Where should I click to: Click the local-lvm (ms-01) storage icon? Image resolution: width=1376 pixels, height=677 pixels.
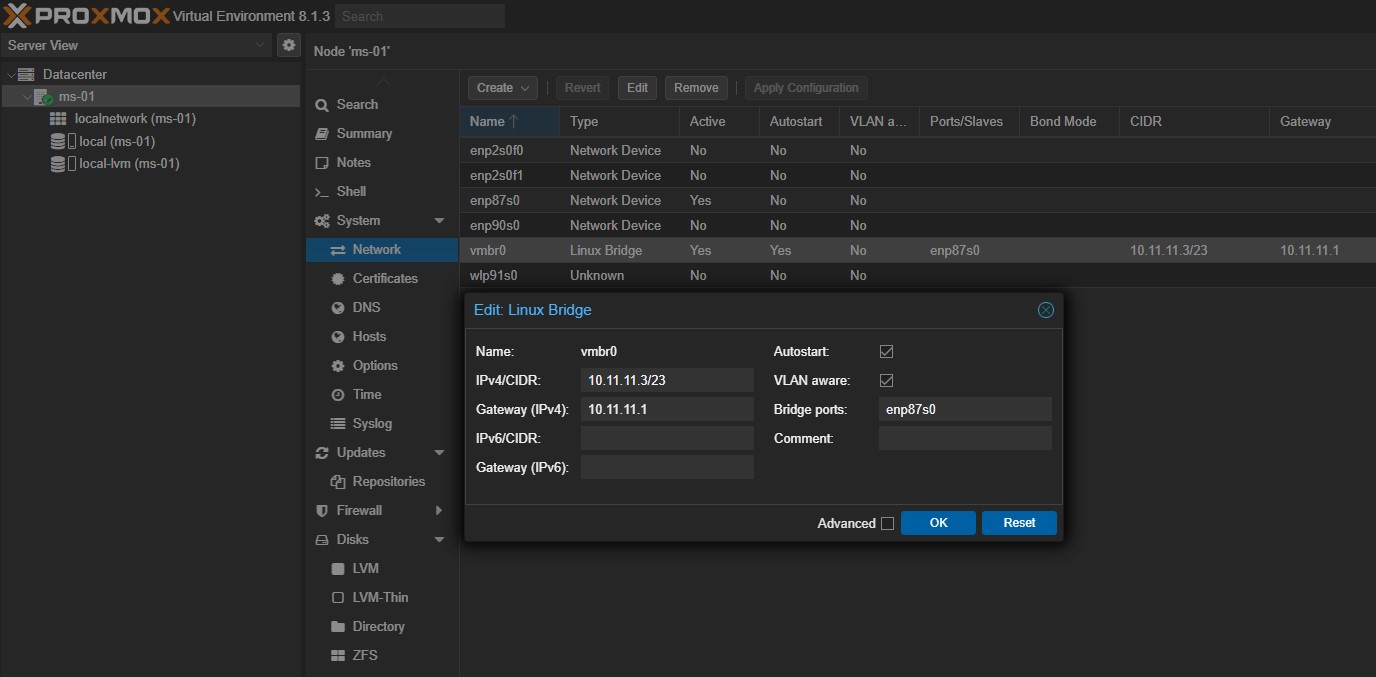point(59,164)
